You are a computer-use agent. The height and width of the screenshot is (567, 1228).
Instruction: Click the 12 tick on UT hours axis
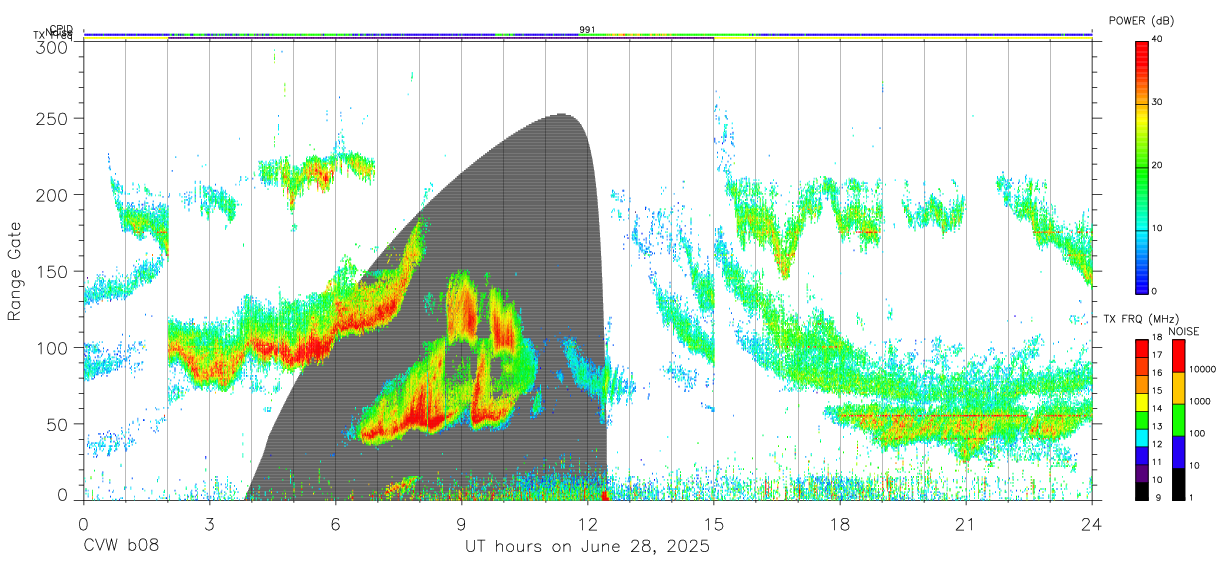[x=587, y=524]
